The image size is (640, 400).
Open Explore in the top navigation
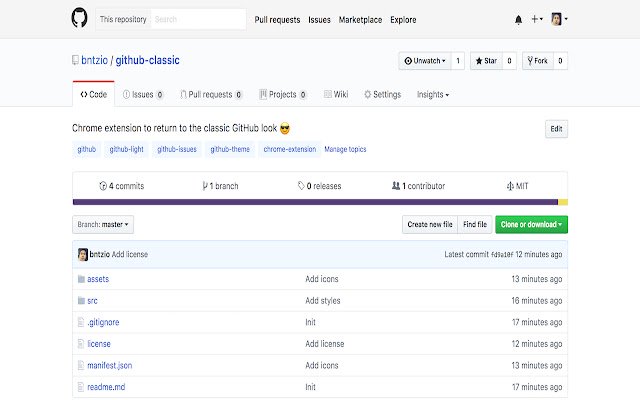click(x=403, y=20)
